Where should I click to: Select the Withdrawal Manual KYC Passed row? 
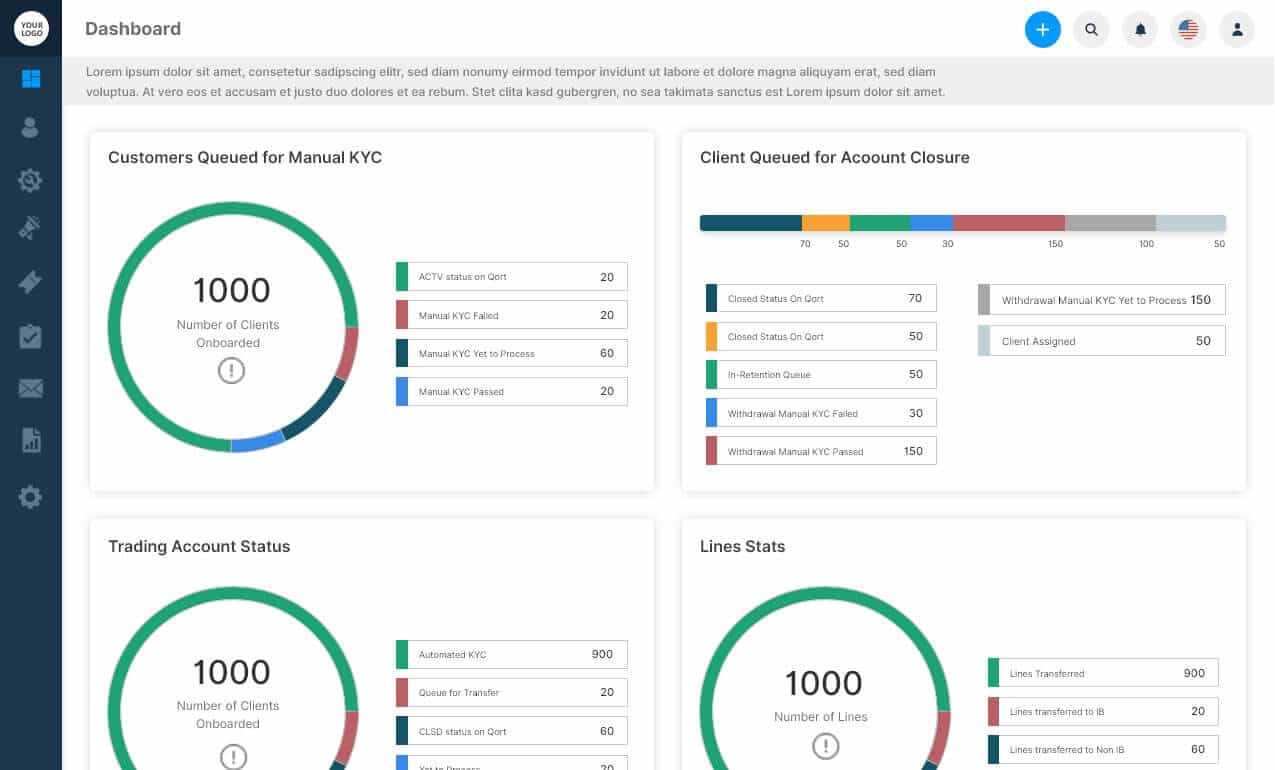pos(821,451)
